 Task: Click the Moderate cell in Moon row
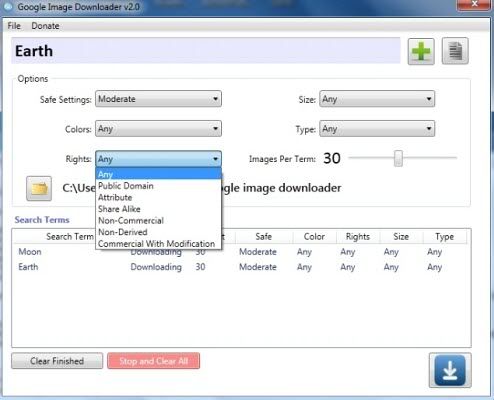(x=258, y=252)
